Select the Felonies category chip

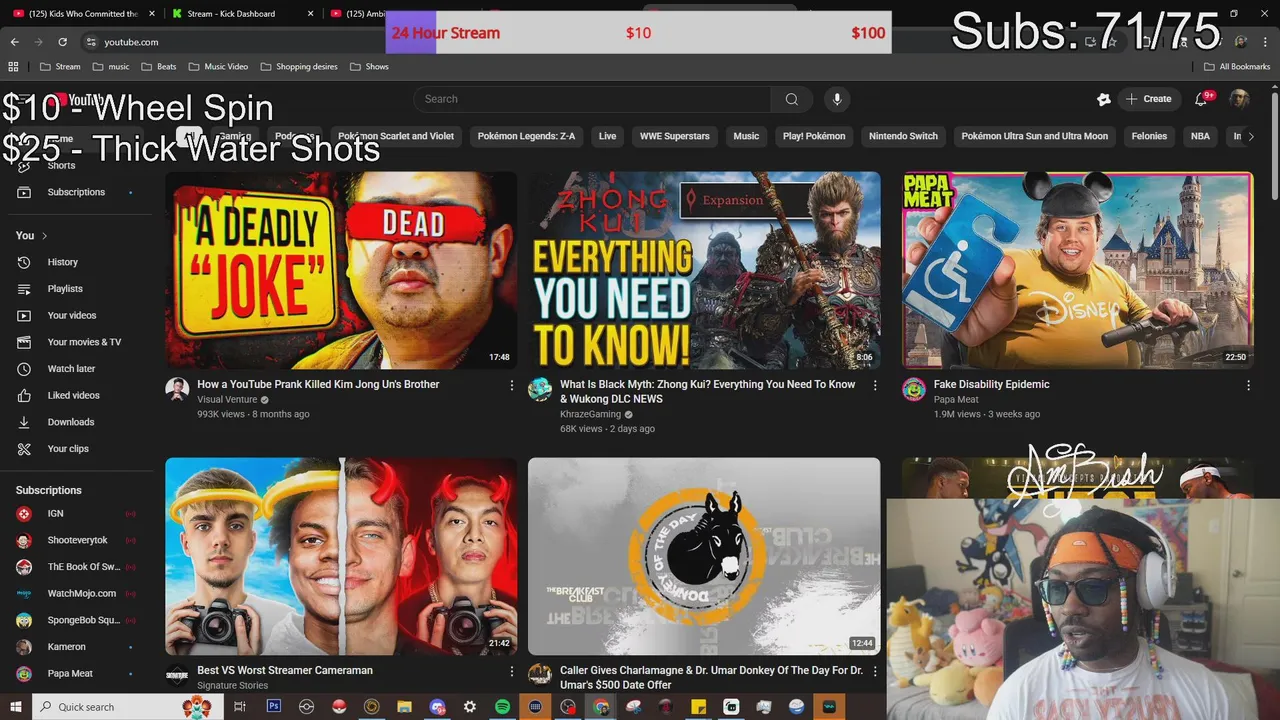tap(1149, 136)
